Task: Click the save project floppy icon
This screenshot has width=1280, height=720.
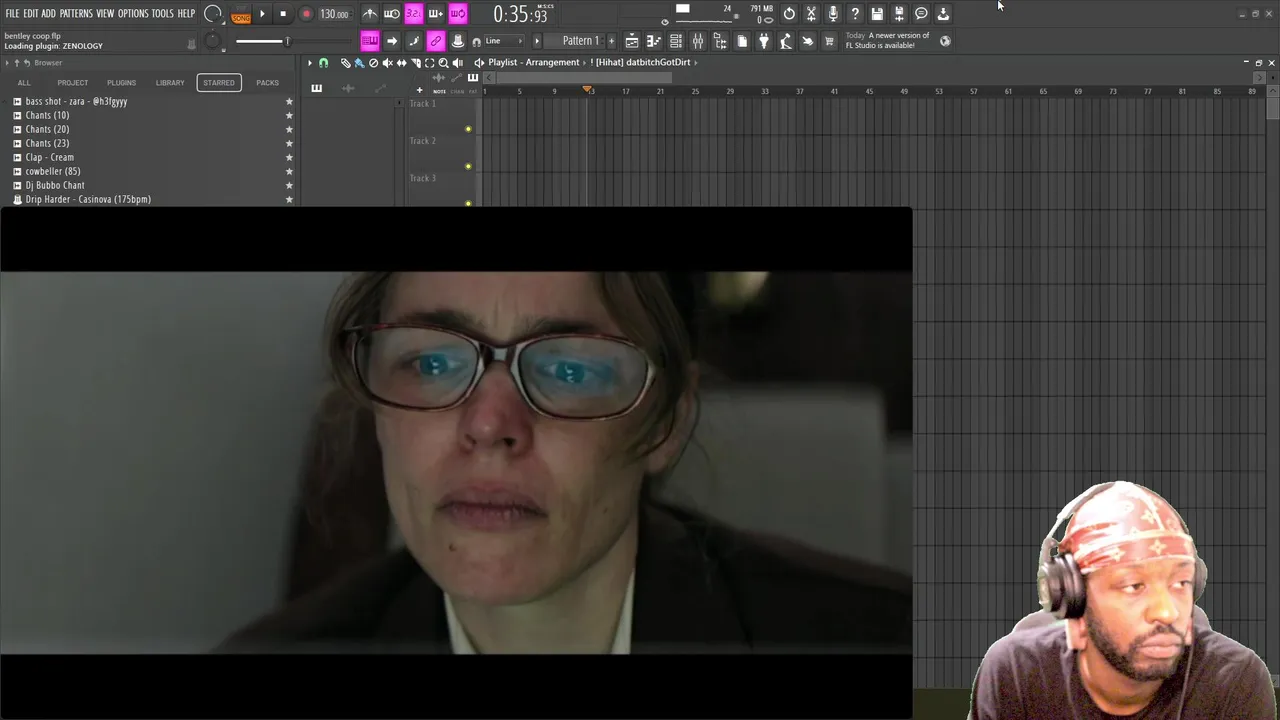Action: [x=877, y=14]
